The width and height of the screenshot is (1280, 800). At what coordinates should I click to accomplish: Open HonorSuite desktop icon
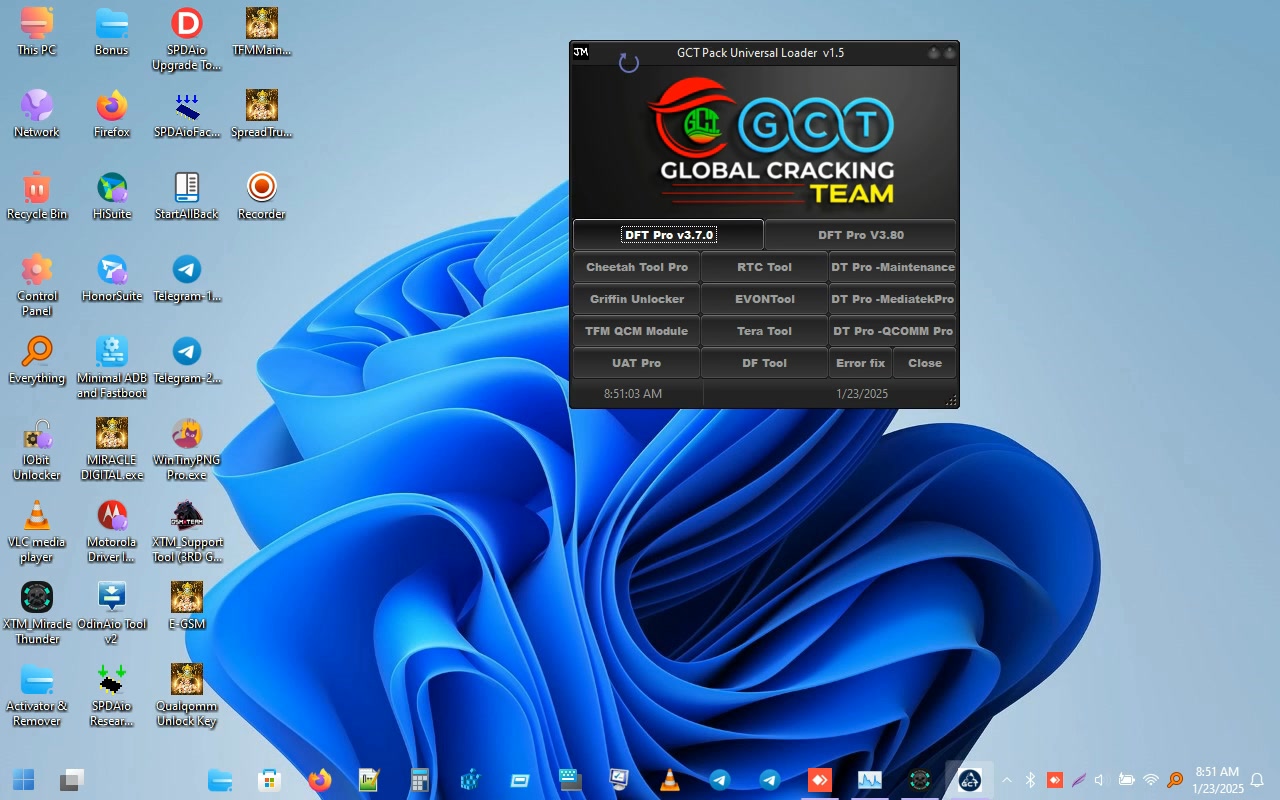(112, 278)
